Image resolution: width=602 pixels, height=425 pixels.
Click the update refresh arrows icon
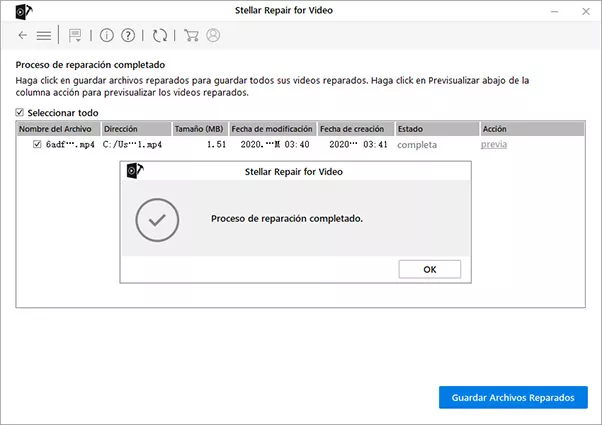(160, 35)
